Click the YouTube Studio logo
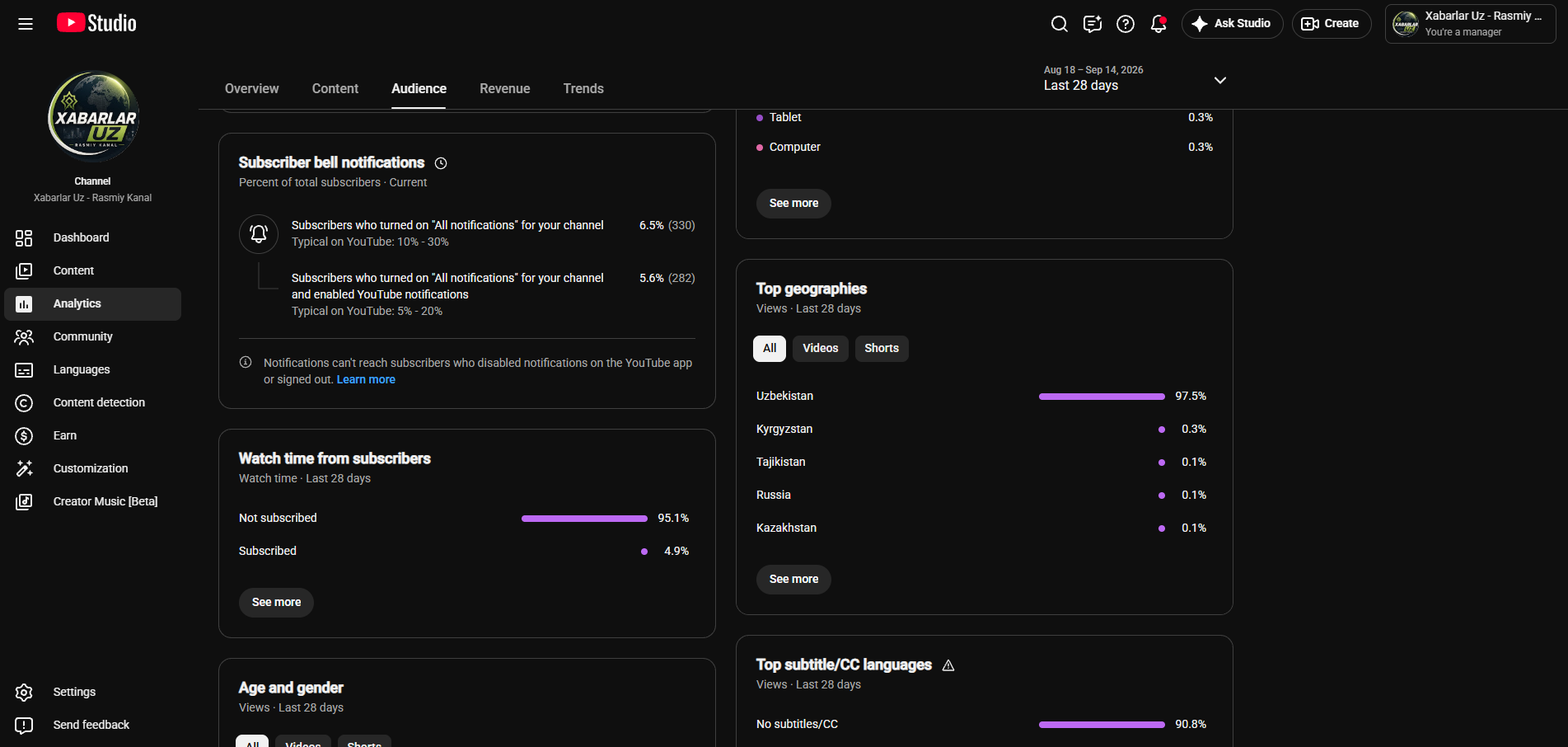 [96, 23]
